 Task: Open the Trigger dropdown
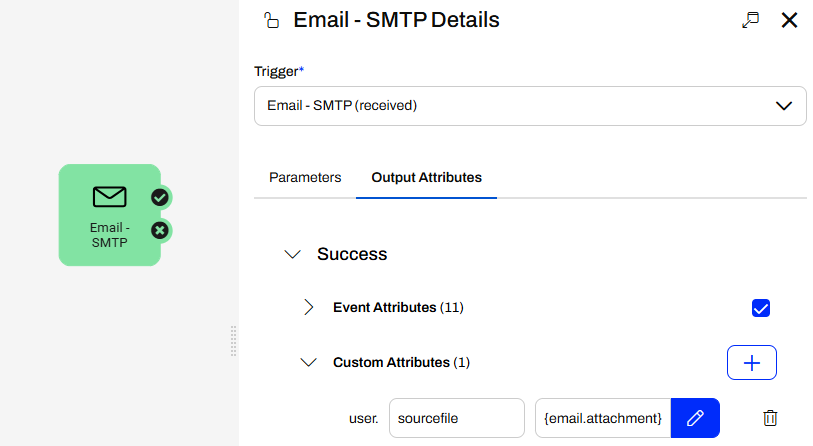530,105
